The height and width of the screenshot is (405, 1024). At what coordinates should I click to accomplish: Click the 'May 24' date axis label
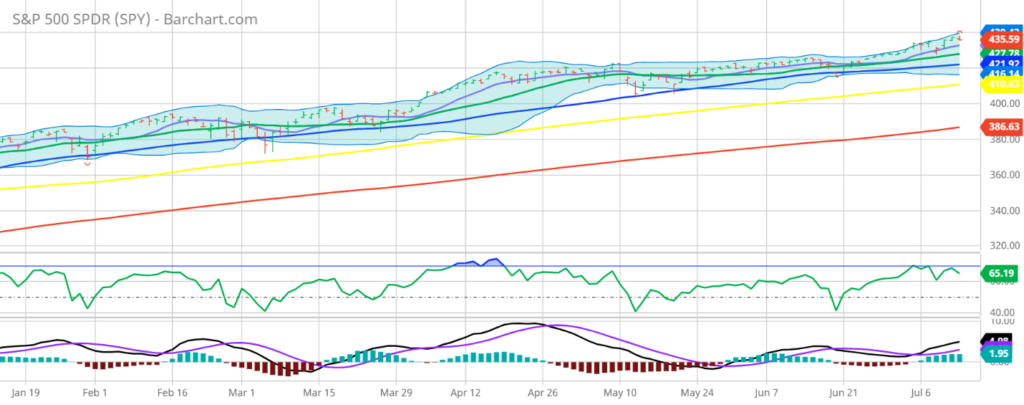tap(697, 394)
